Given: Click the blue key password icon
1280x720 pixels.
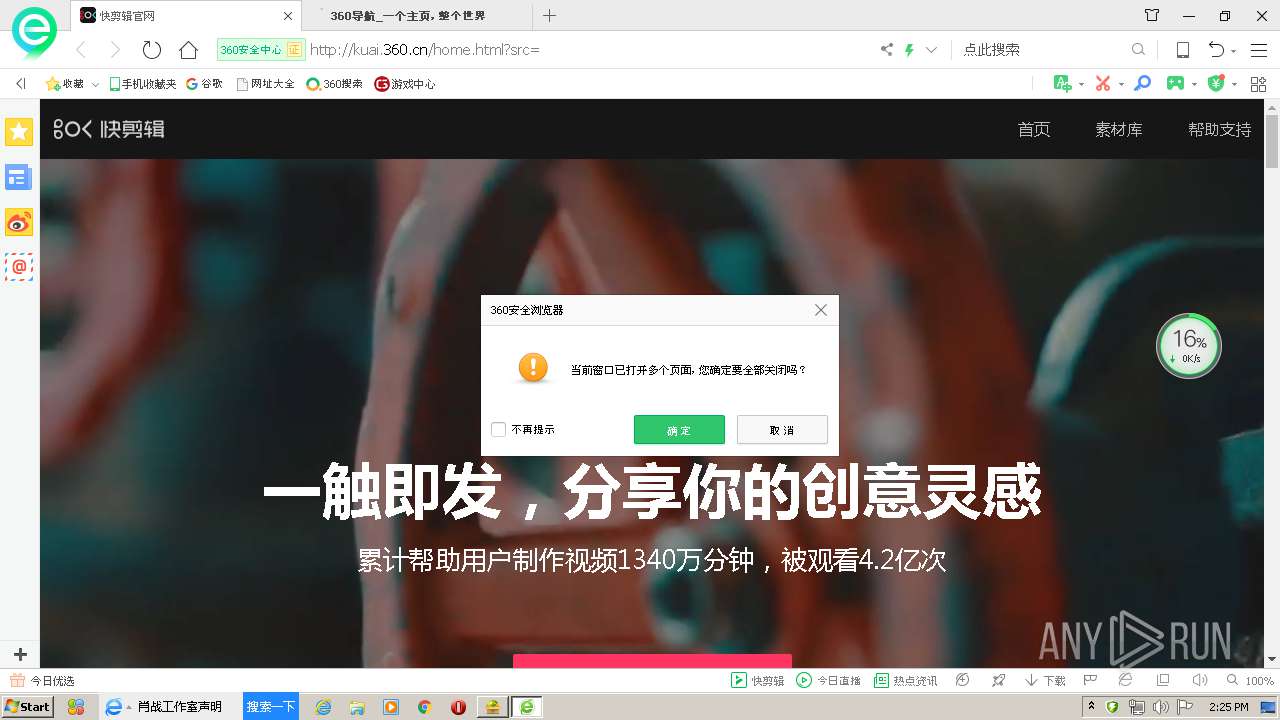Looking at the screenshot, I should 1142,83.
